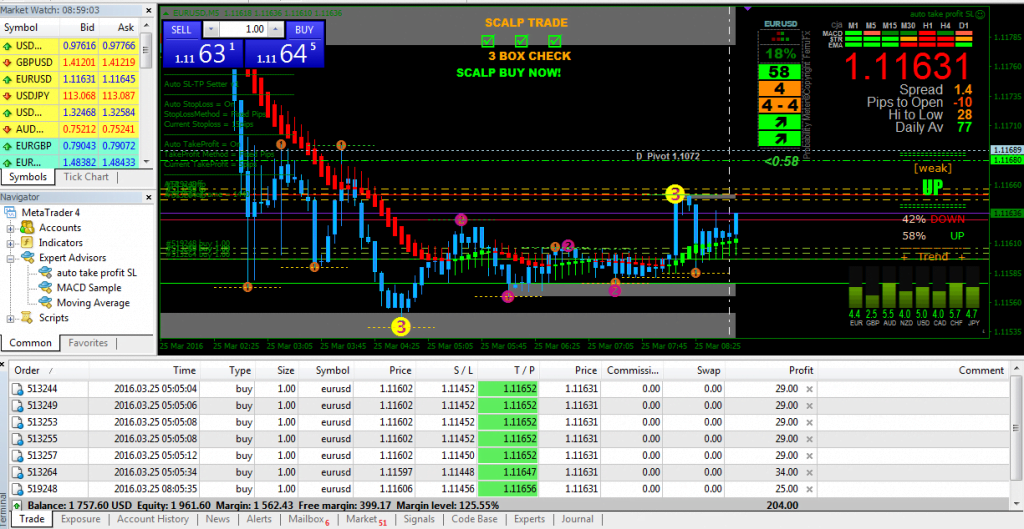Click the down-arrow icon beside USDJPY

(7, 96)
